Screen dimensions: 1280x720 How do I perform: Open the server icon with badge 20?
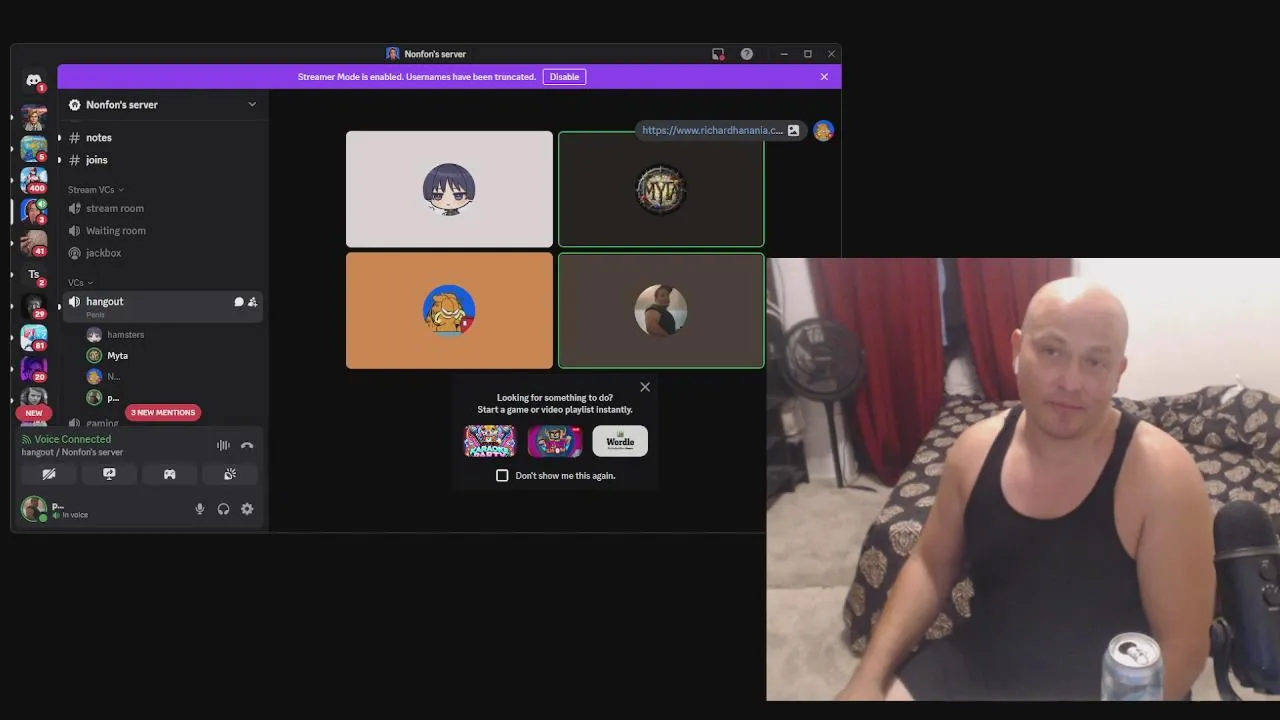pos(34,369)
